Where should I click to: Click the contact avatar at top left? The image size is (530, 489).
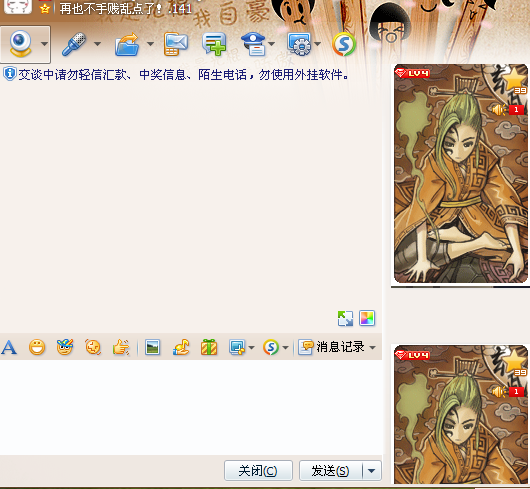pyautogui.click(x=18, y=7)
